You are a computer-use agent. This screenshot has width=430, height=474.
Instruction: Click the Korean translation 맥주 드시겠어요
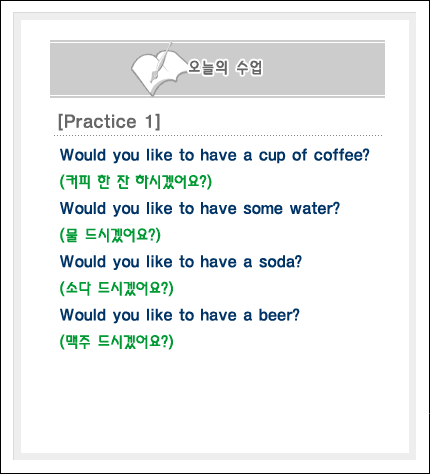click(116, 342)
